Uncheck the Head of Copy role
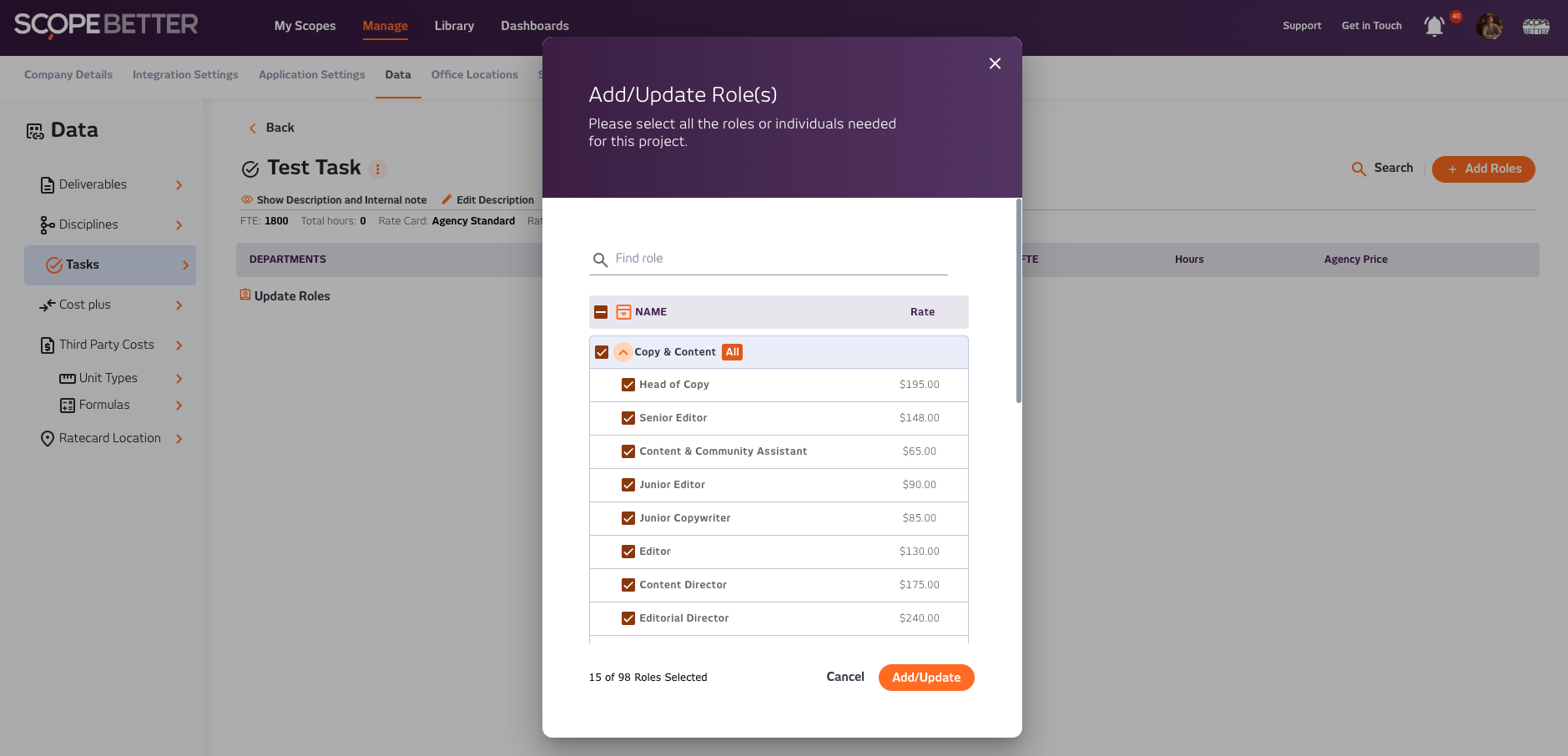The height and width of the screenshot is (756, 1568). click(x=628, y=385)
